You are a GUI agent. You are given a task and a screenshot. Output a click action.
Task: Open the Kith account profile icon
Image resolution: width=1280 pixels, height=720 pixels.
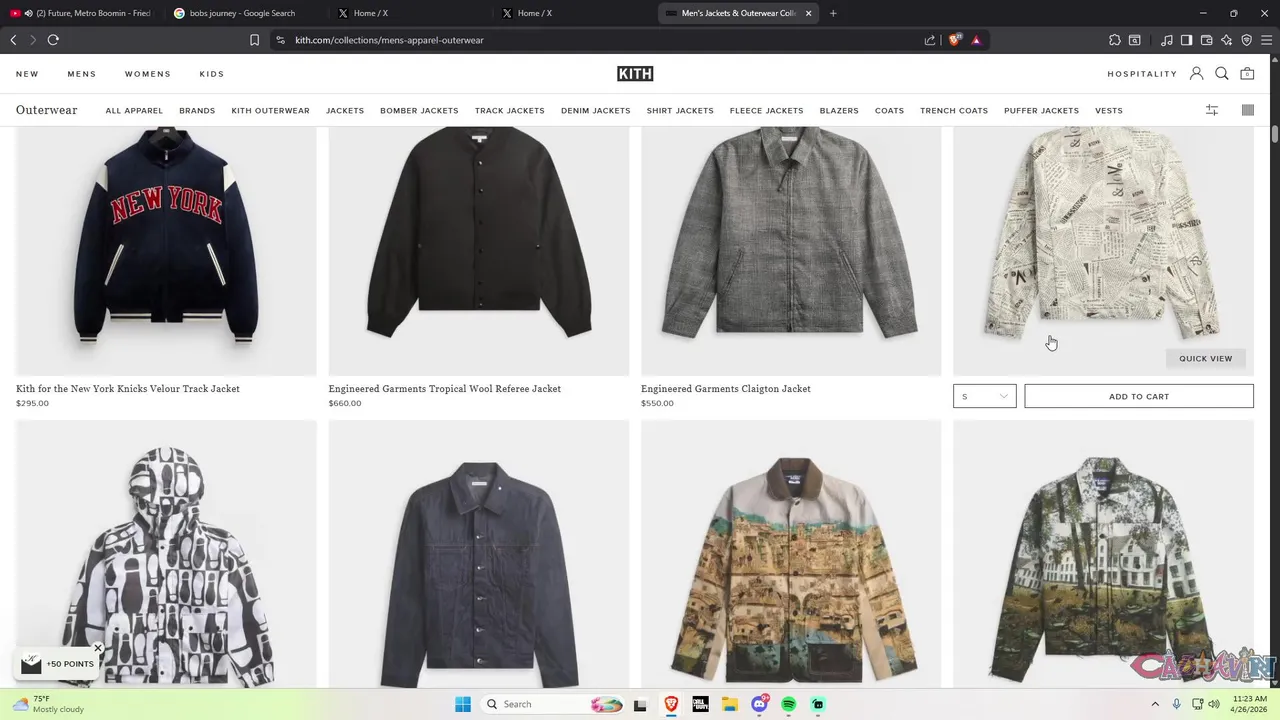1196,74
